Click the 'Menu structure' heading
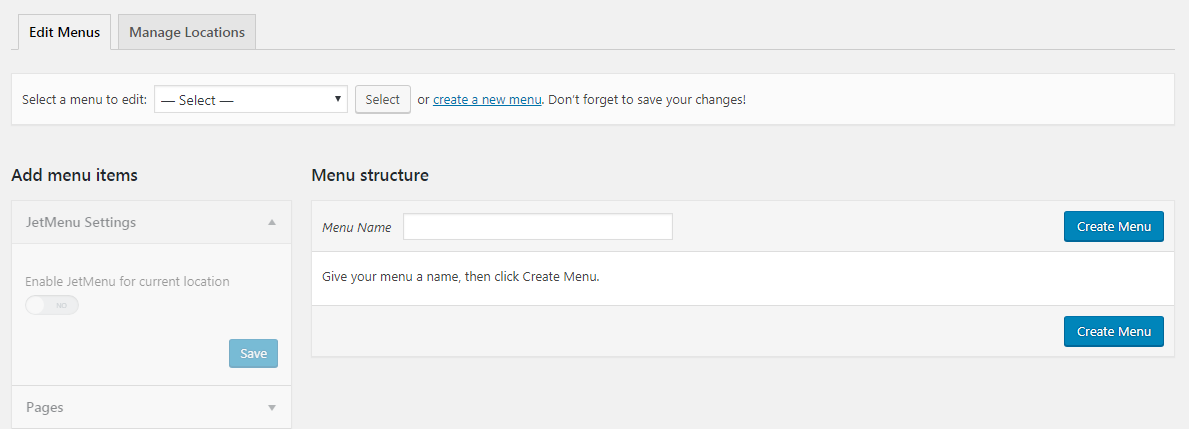The height and width of the screenshot is (429, 1189). (x=369, y=175)
